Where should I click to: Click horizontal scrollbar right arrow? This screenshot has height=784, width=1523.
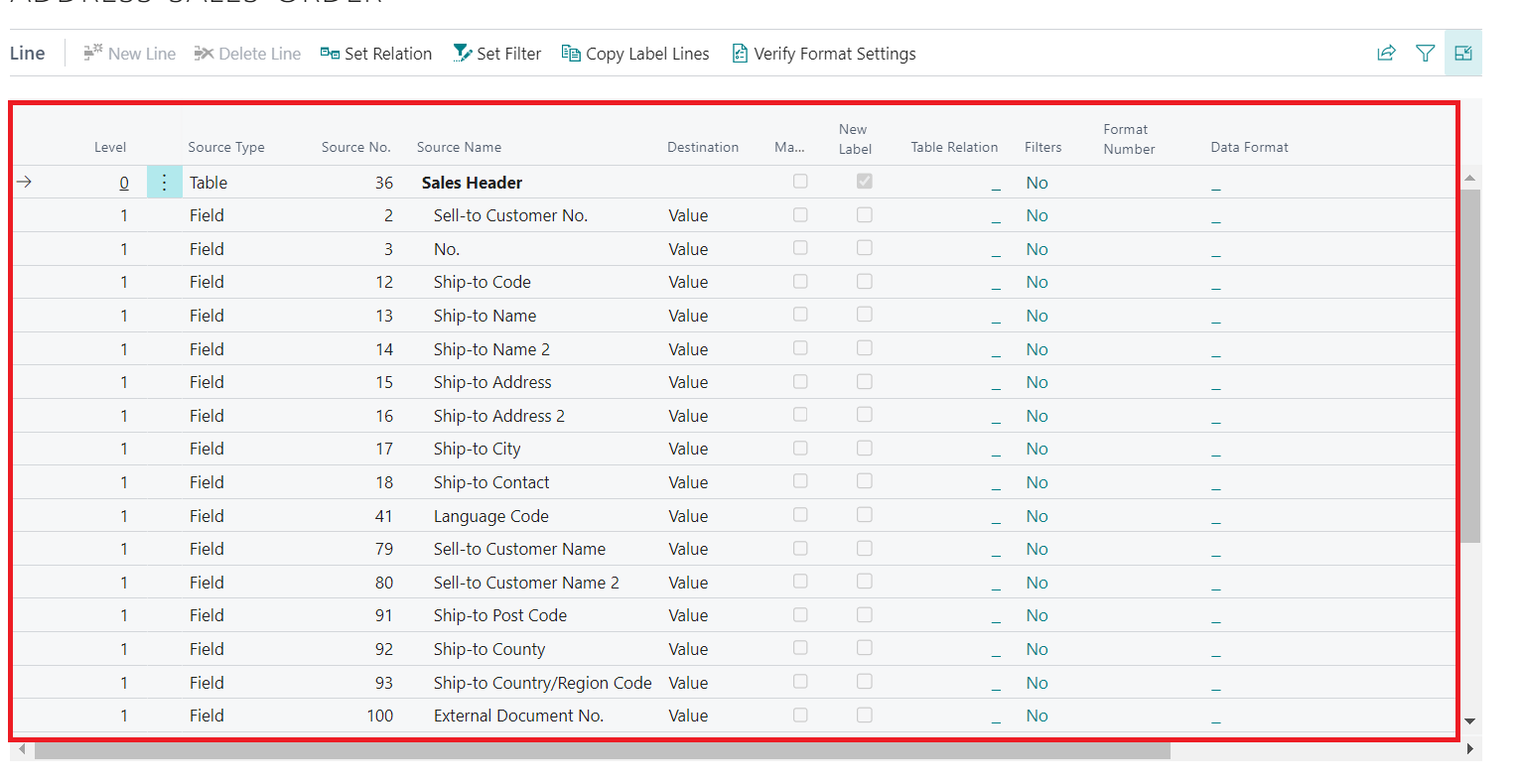[1470, 749]
